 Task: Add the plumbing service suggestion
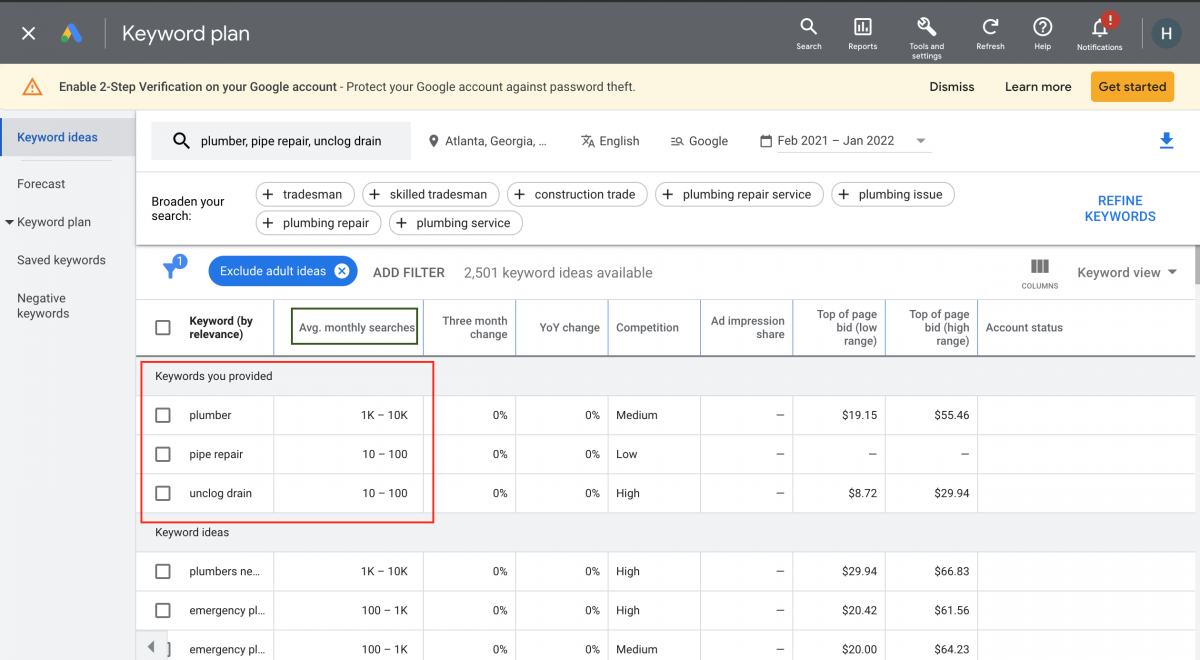click(x=455, y=223)
